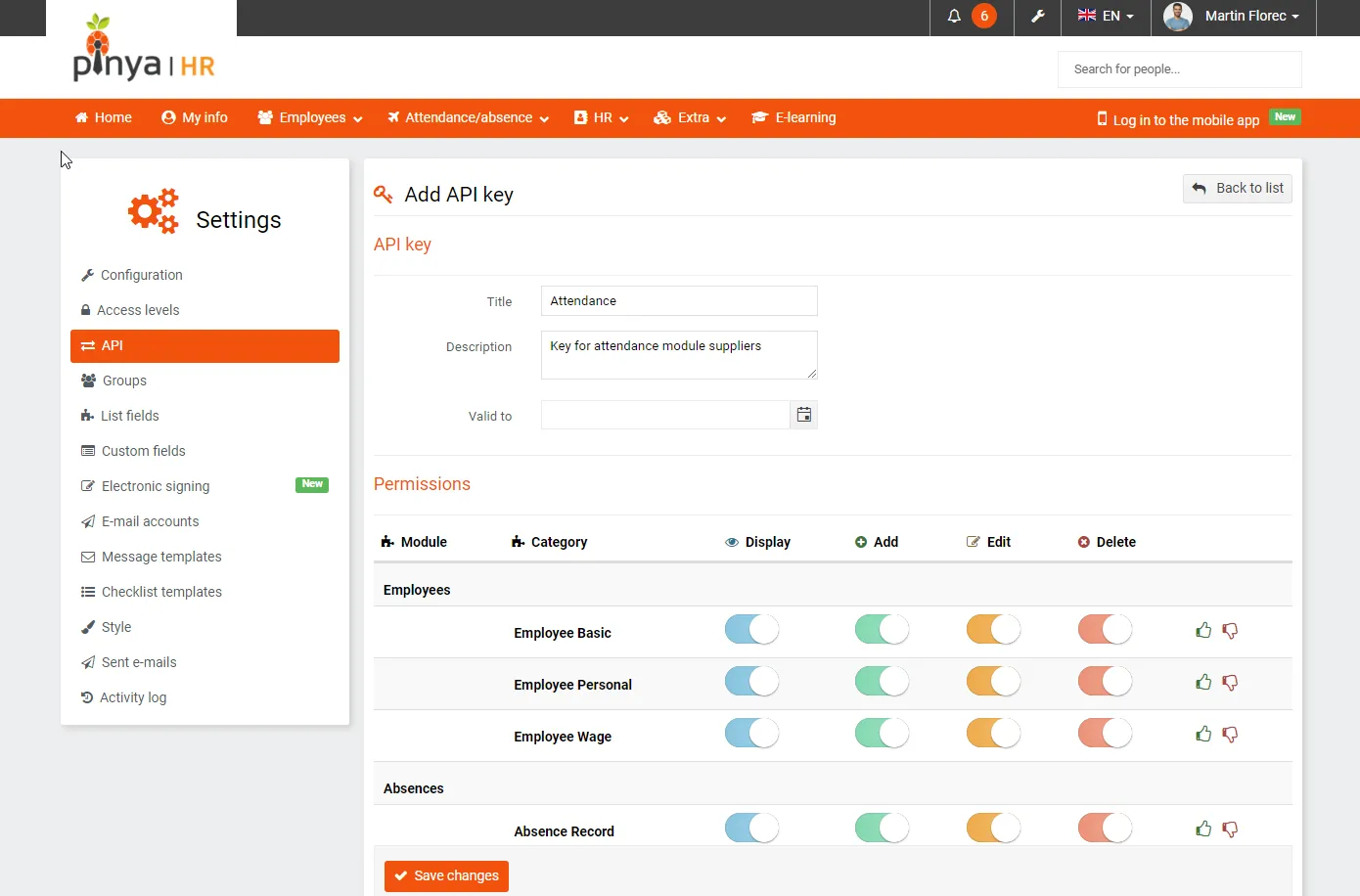Click thumbs up for Employee Basic
Screen dimensions: 1360x896
tap(1203, 630)
